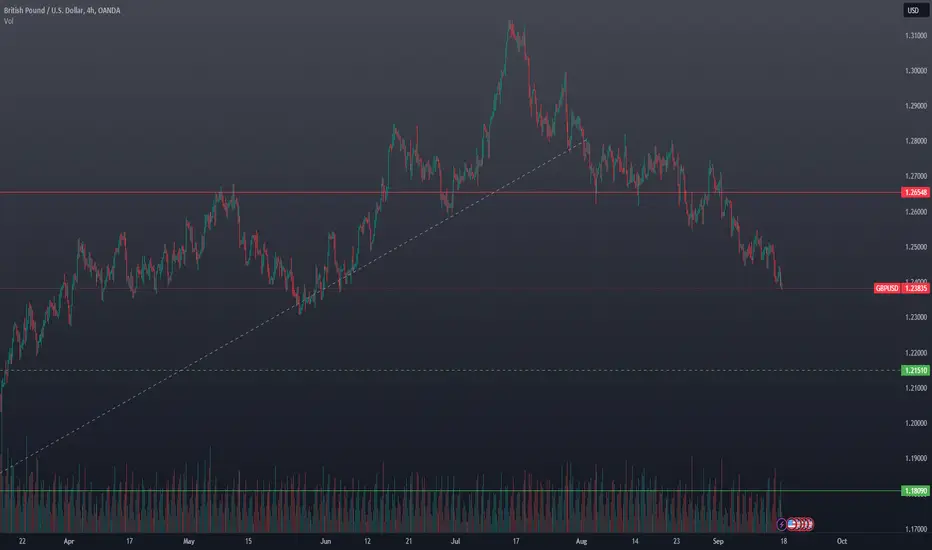The width and height of the screenshot is (932, 550).
Task: Open the US flag economic event marker
Action: [x=792, y=524]
